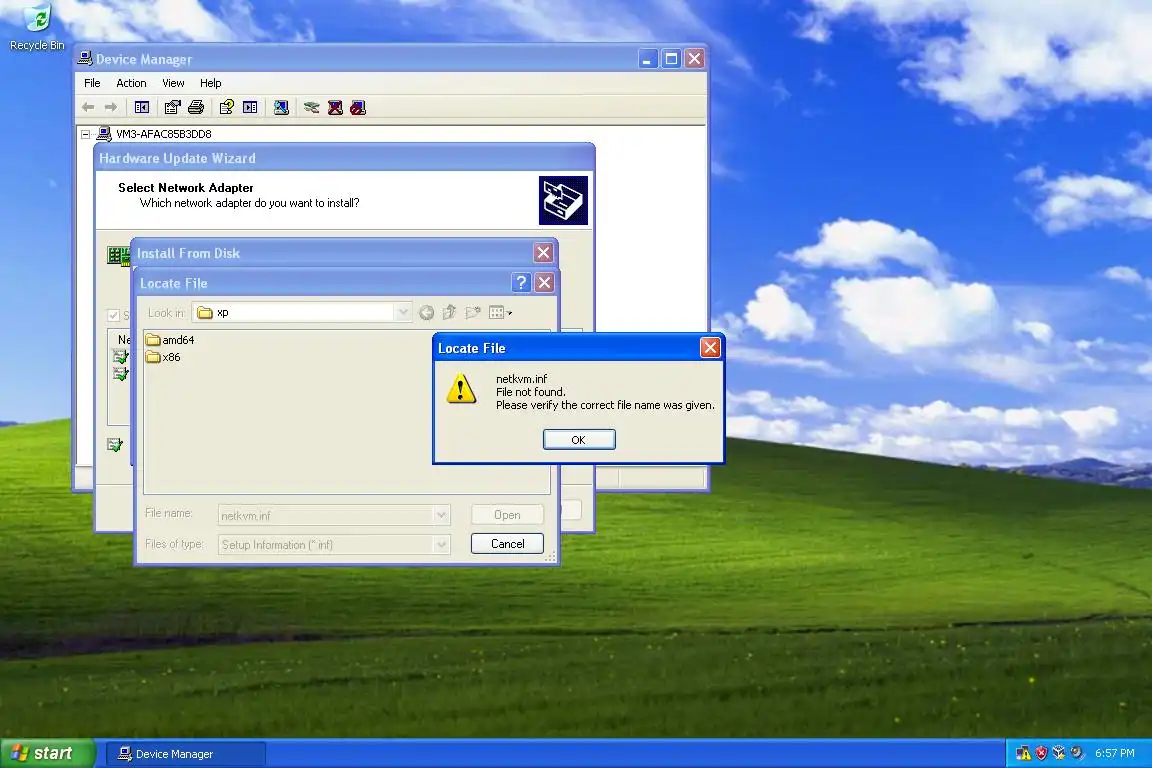
Task: Click the Open button in Locate File
Action: click(507, 515)
